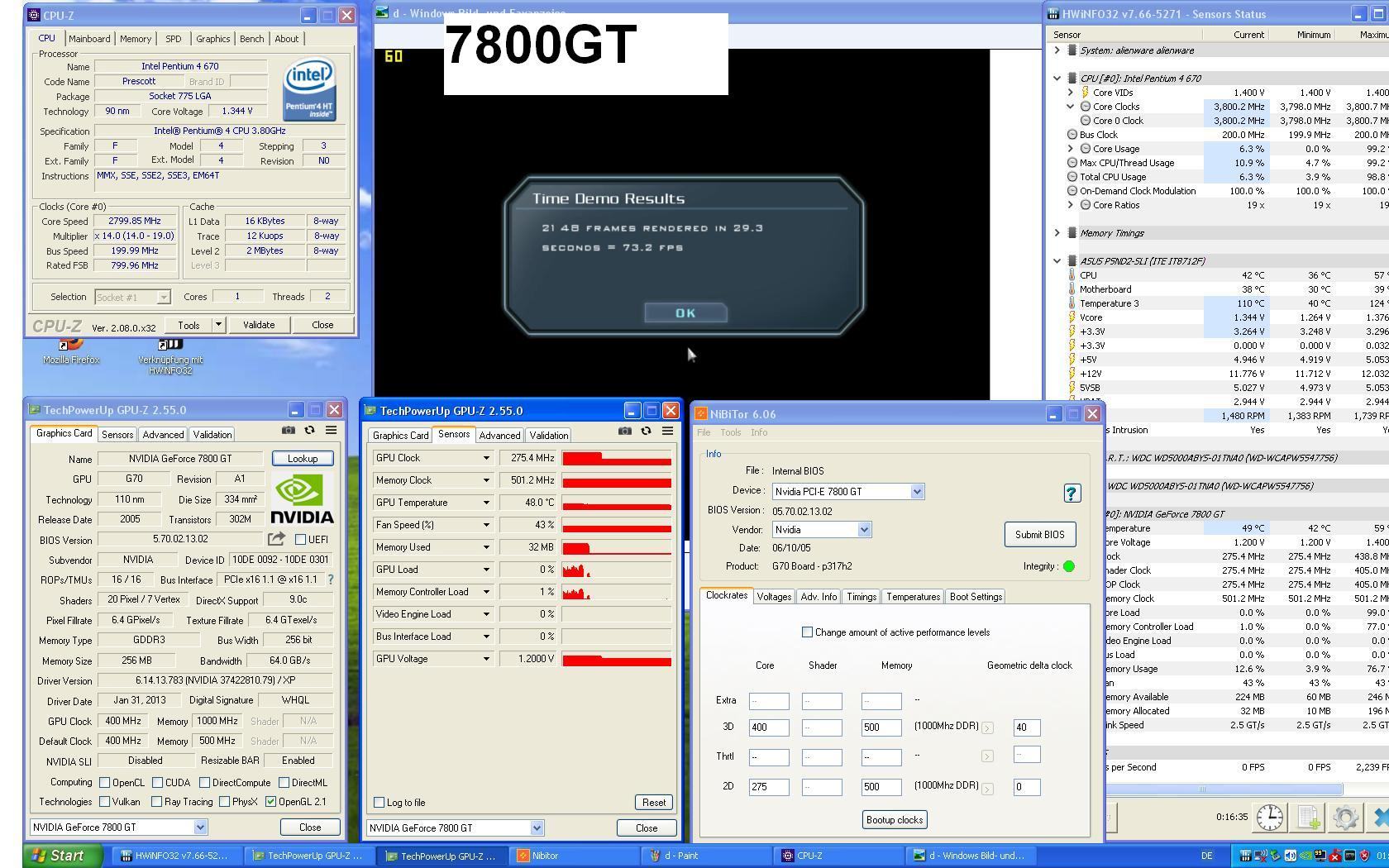The width and height of the screenshot is (1389, 868).
Task: Click the green Integrity indicator in NiBiTor
Action: [1069, 566]
